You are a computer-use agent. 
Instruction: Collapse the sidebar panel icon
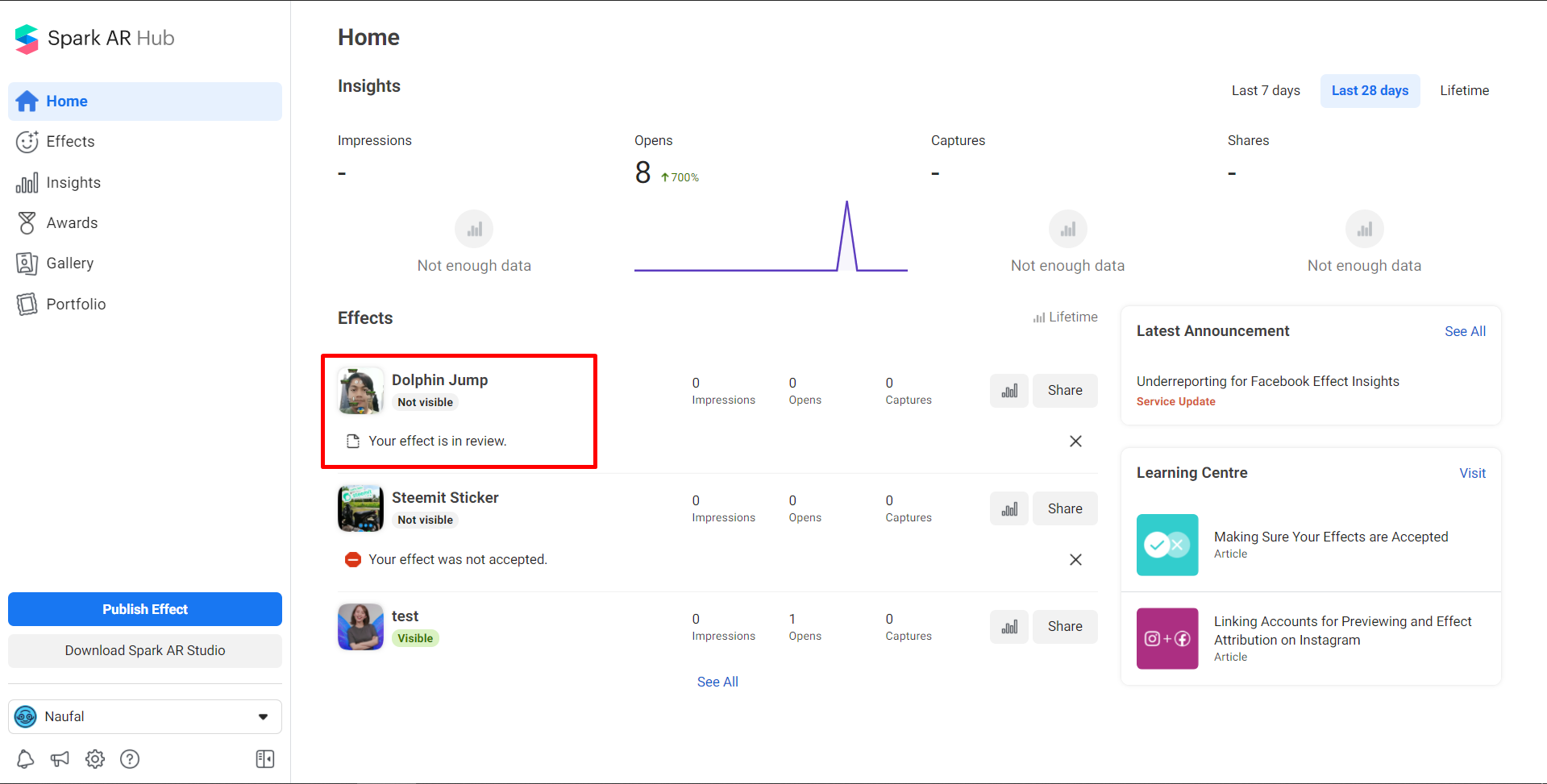(x=265, y=759)
